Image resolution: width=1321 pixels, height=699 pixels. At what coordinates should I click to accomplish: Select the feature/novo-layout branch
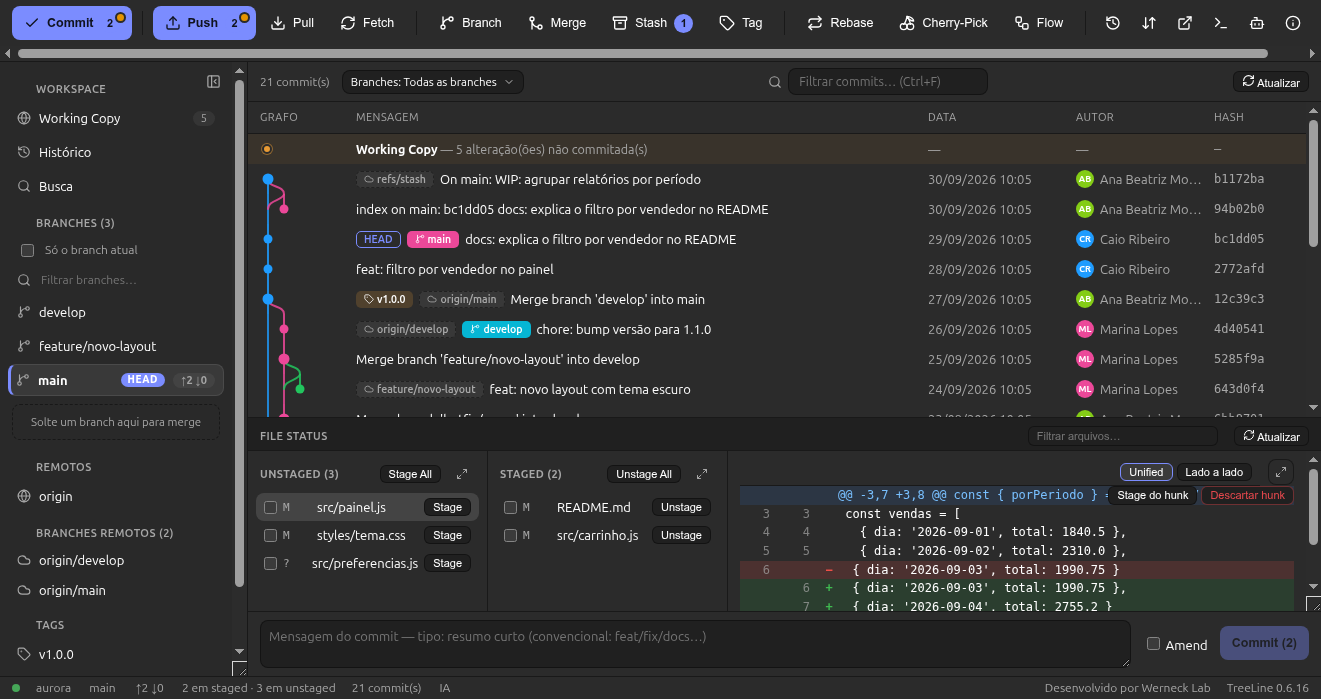coord(116,346)
